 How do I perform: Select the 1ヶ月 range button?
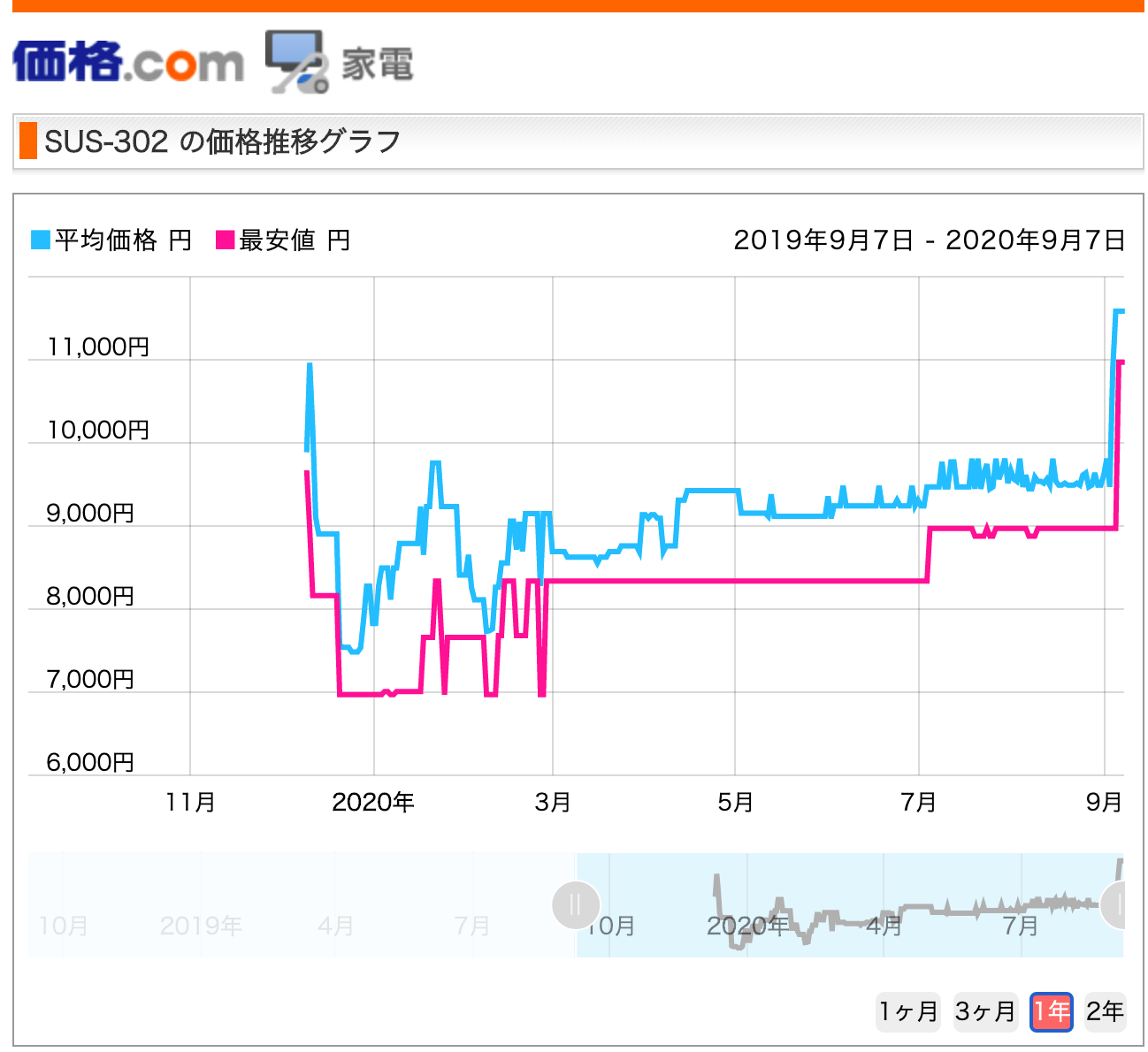point(907,1010)
